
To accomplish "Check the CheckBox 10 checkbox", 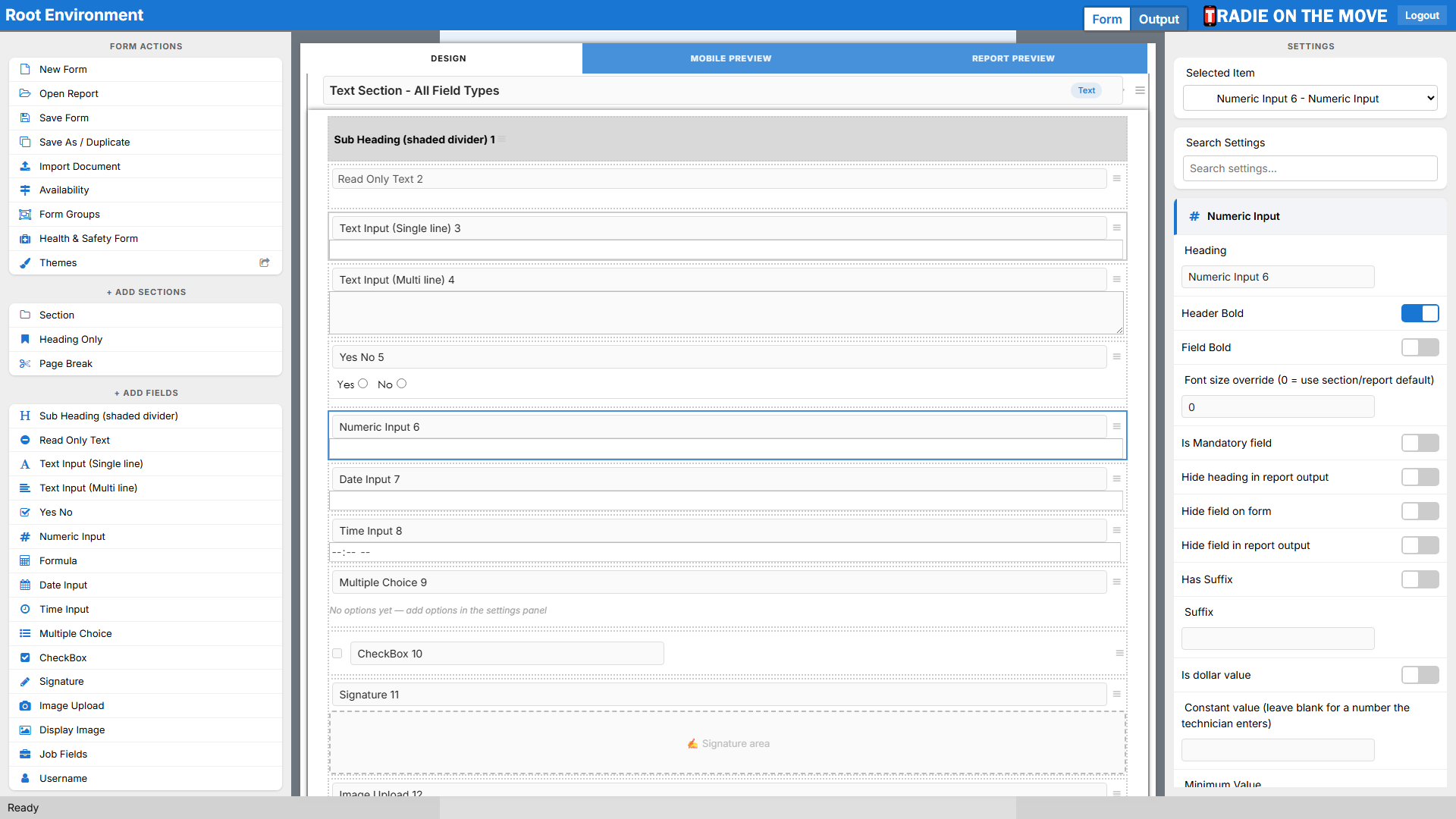I will click(x=337, y=654).
